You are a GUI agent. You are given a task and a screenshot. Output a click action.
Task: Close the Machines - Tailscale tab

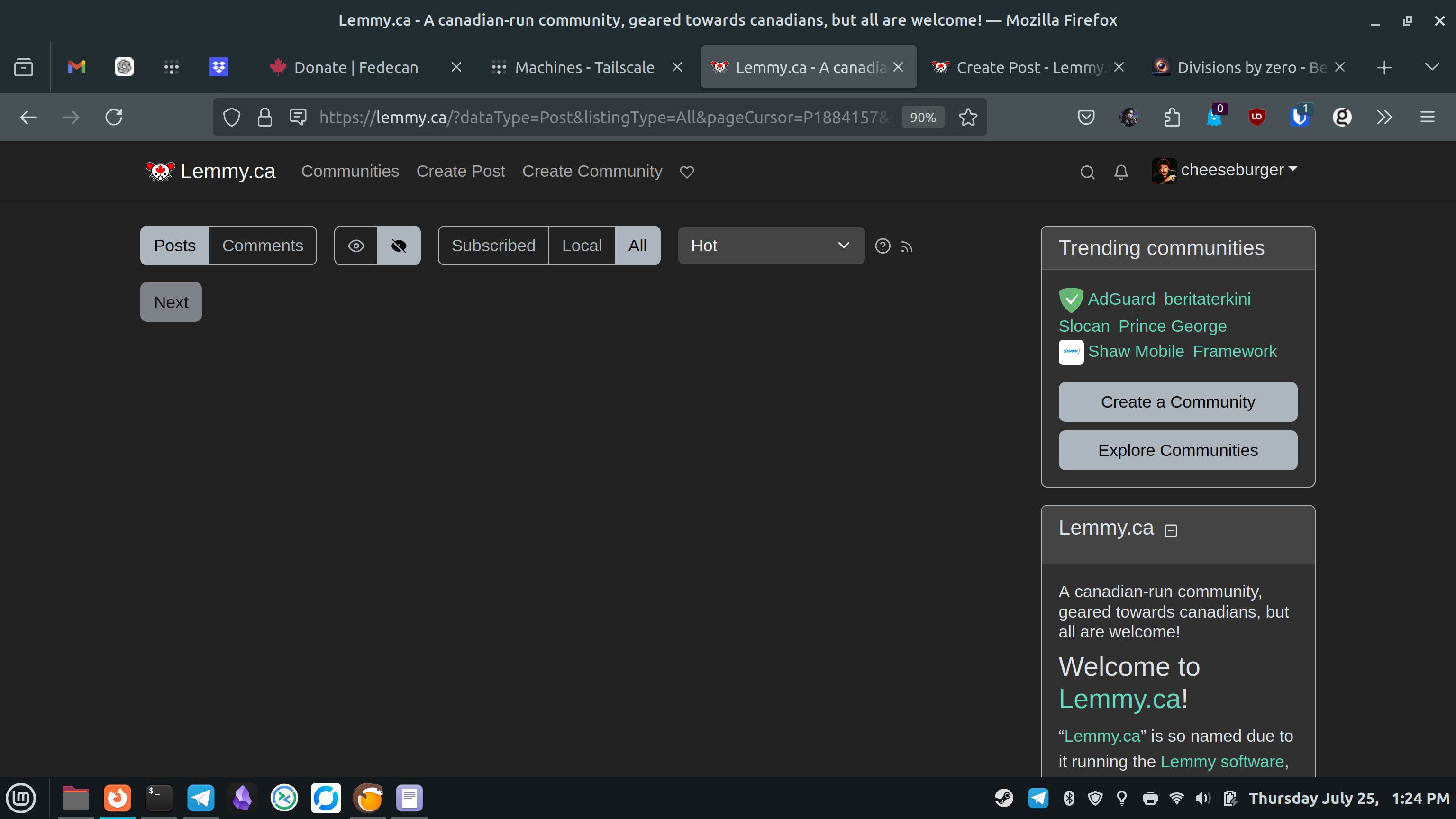coord(677,67)
